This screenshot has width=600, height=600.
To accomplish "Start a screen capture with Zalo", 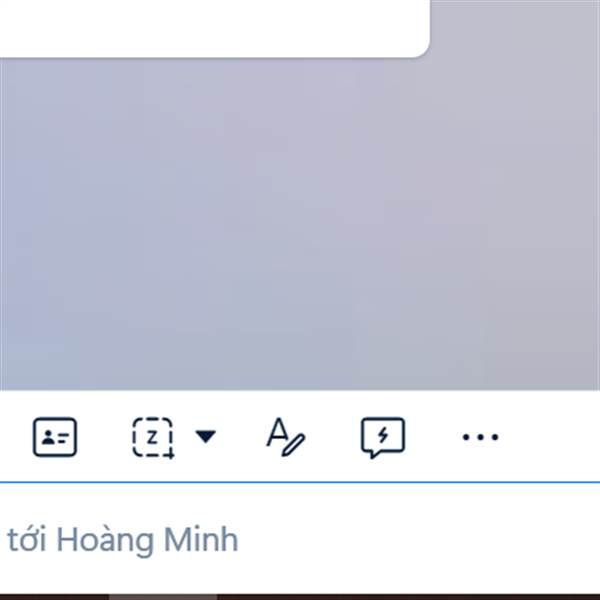I will [153, 437].
